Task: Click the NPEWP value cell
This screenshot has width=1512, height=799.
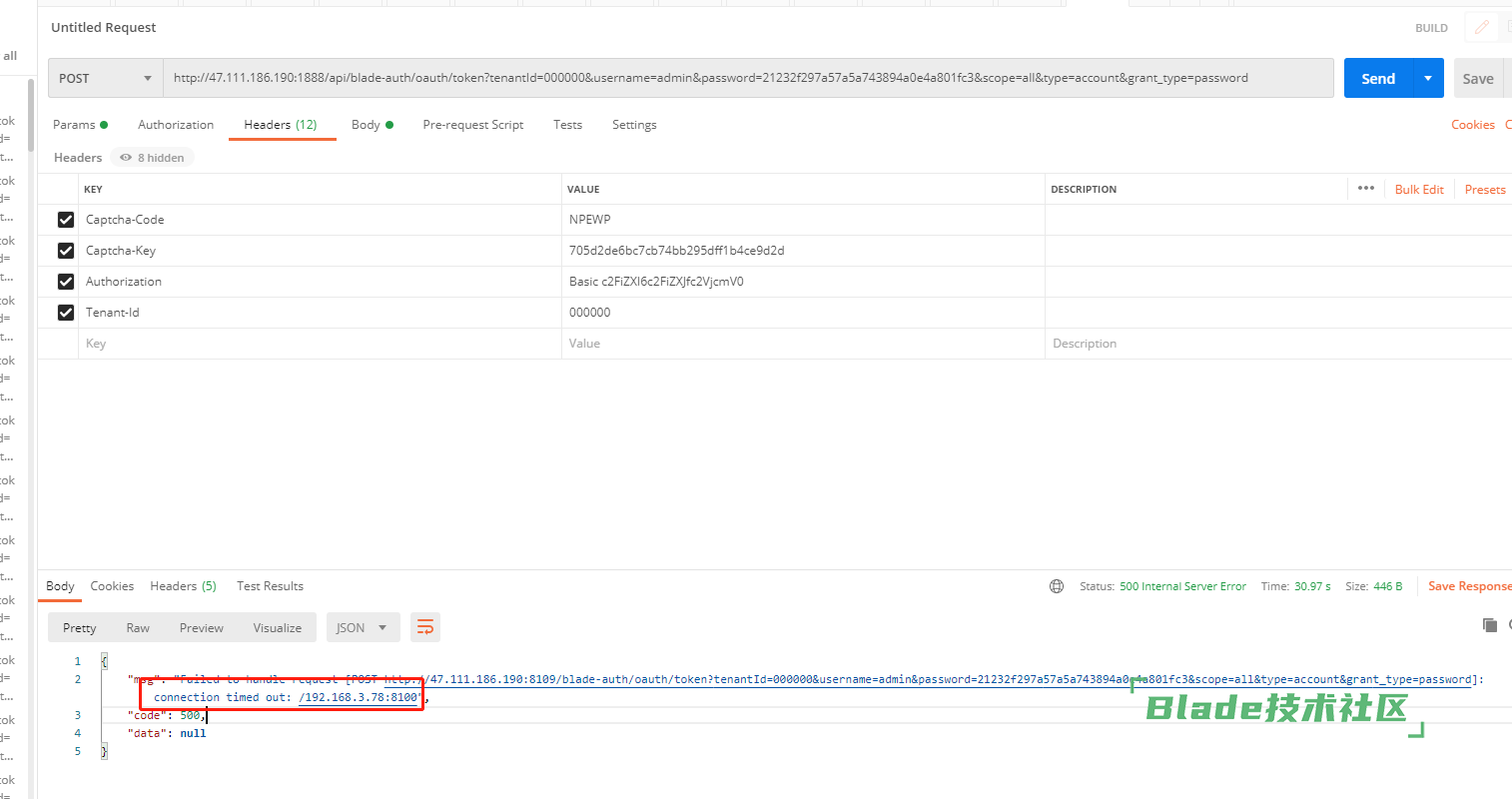Action: 803,220
